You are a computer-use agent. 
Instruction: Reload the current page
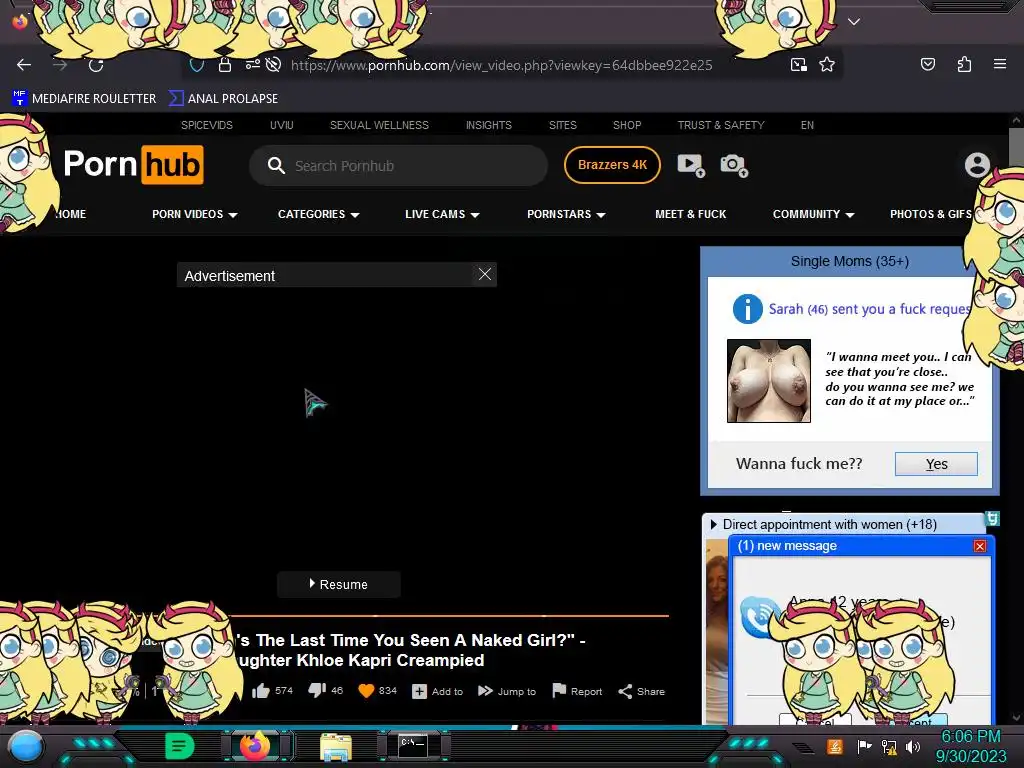click(x=96, y=65)
